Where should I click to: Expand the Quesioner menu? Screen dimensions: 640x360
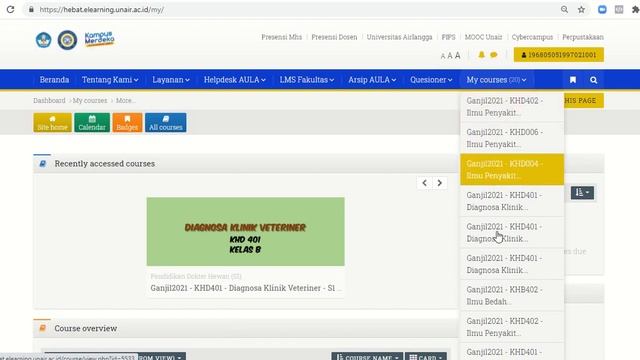(x=431, y=80)
